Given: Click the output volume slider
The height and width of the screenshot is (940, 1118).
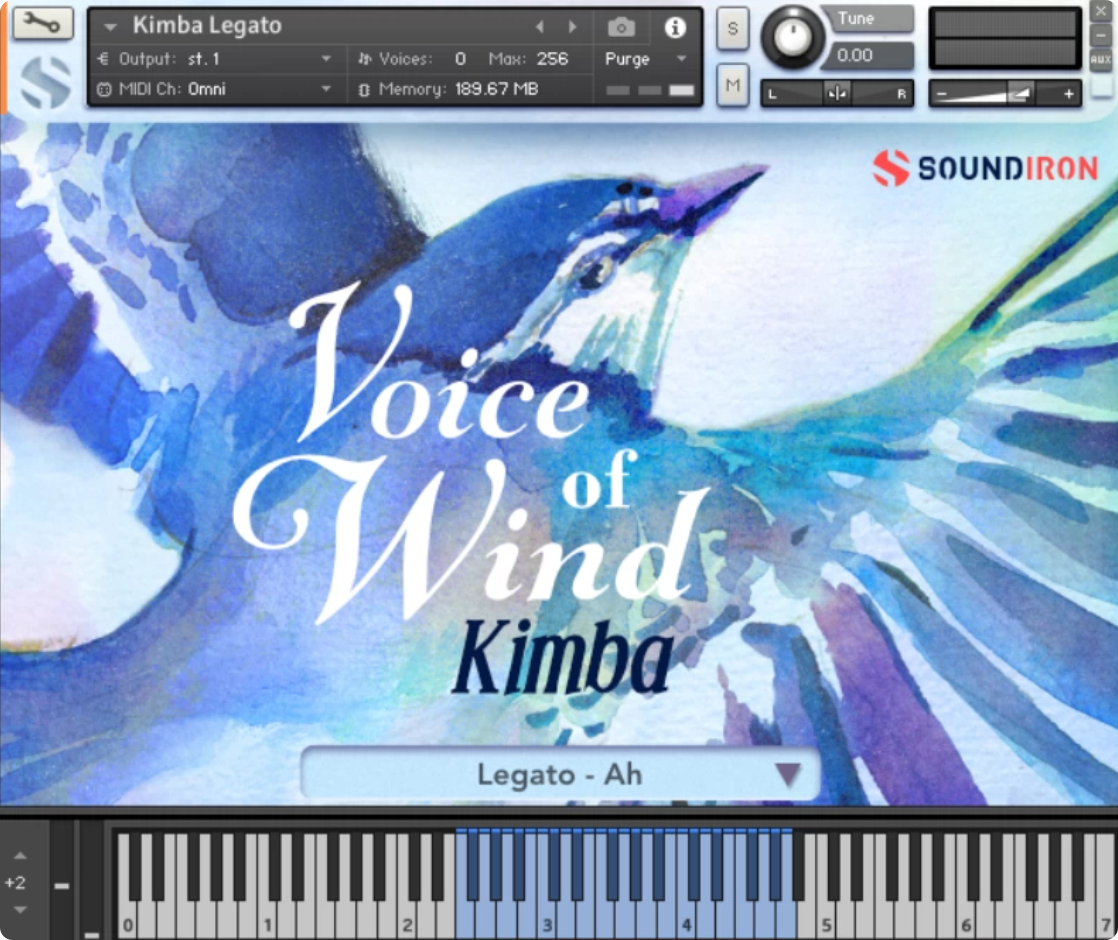Looking at the screenshot, I should click(1005, 93).
